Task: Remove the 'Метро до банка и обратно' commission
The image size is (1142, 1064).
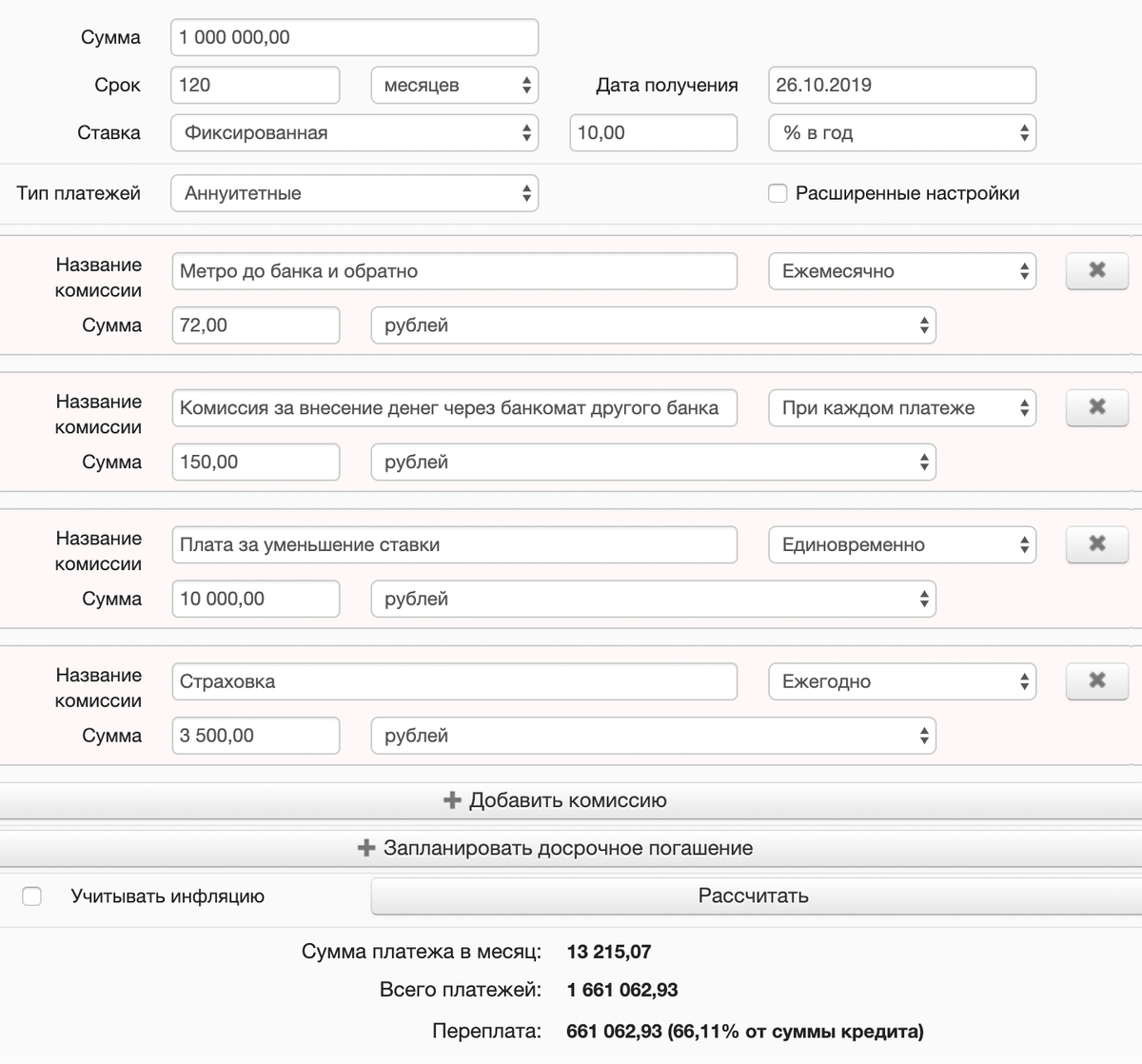Action: tap(1097, 271)
